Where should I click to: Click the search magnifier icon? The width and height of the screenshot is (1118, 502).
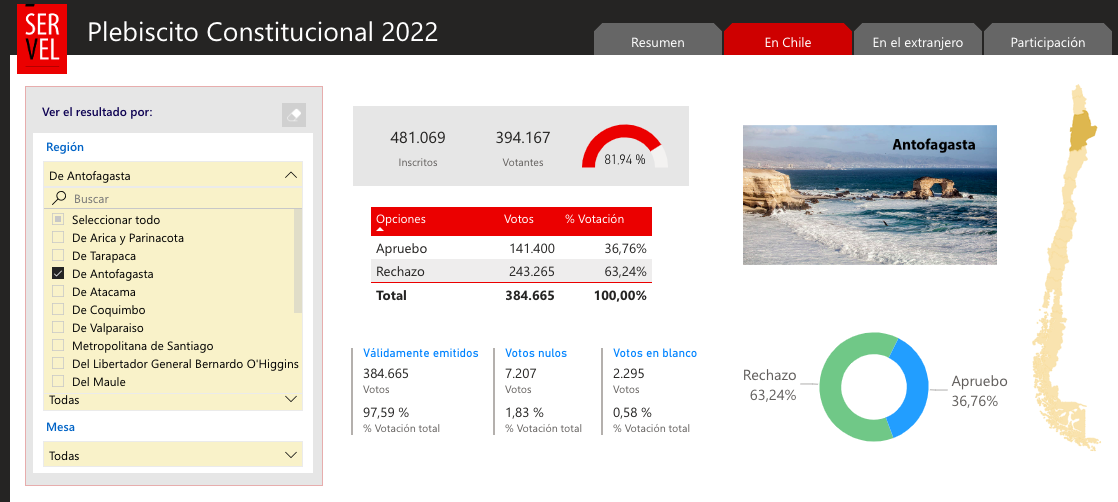click(x=60, y=198)
